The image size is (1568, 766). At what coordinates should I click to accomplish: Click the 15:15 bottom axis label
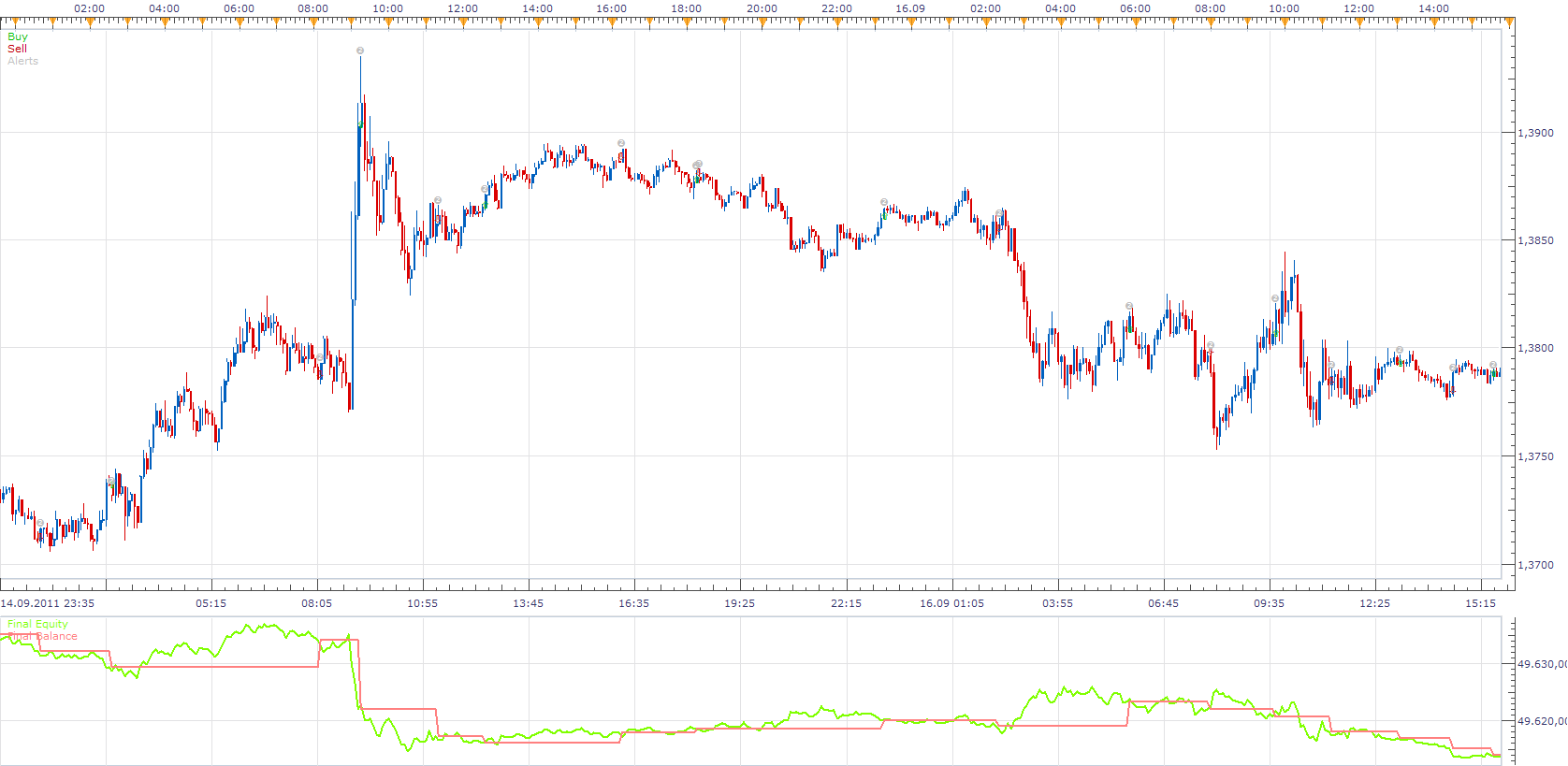[1480, 603]
